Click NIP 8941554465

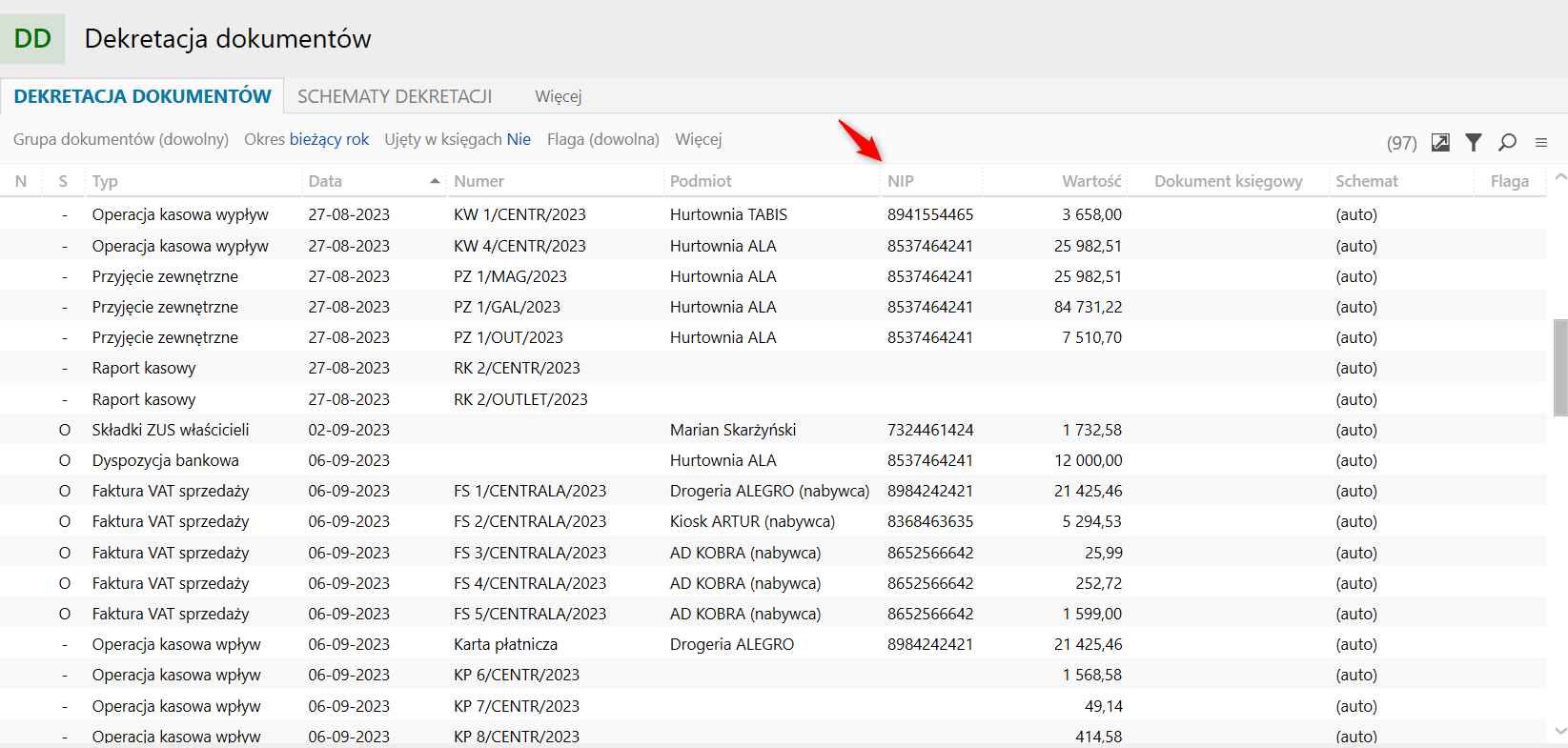930,214
